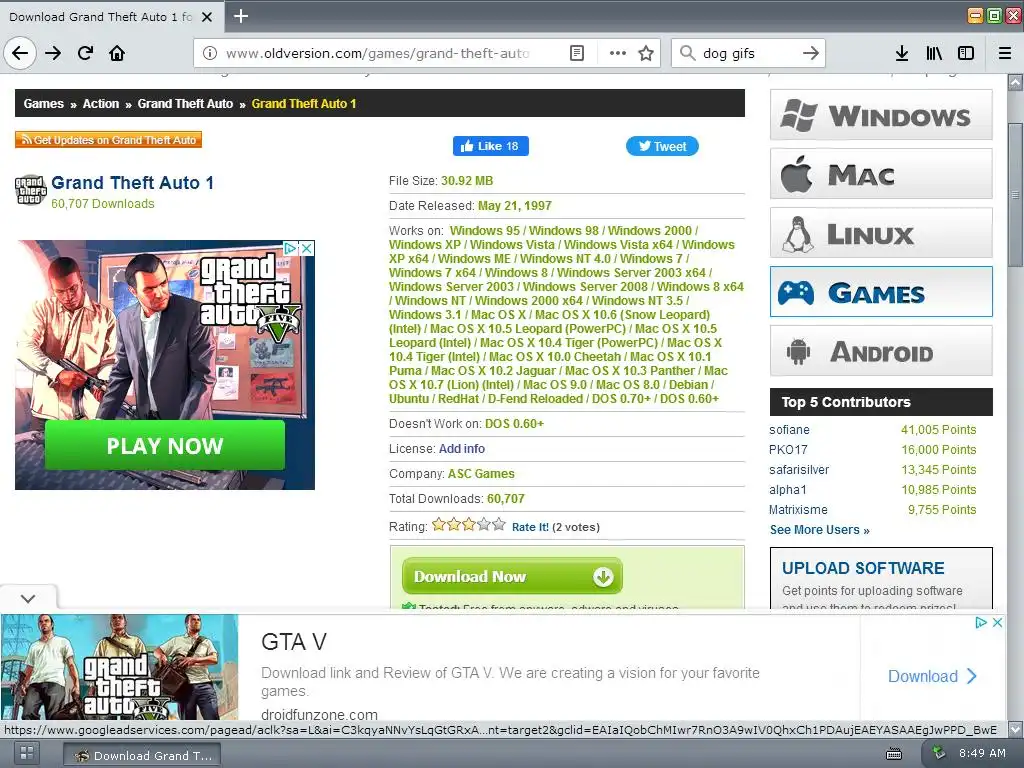
Task: Open the Grand Theft Auto 1 title link
Action: coord(132,183)
